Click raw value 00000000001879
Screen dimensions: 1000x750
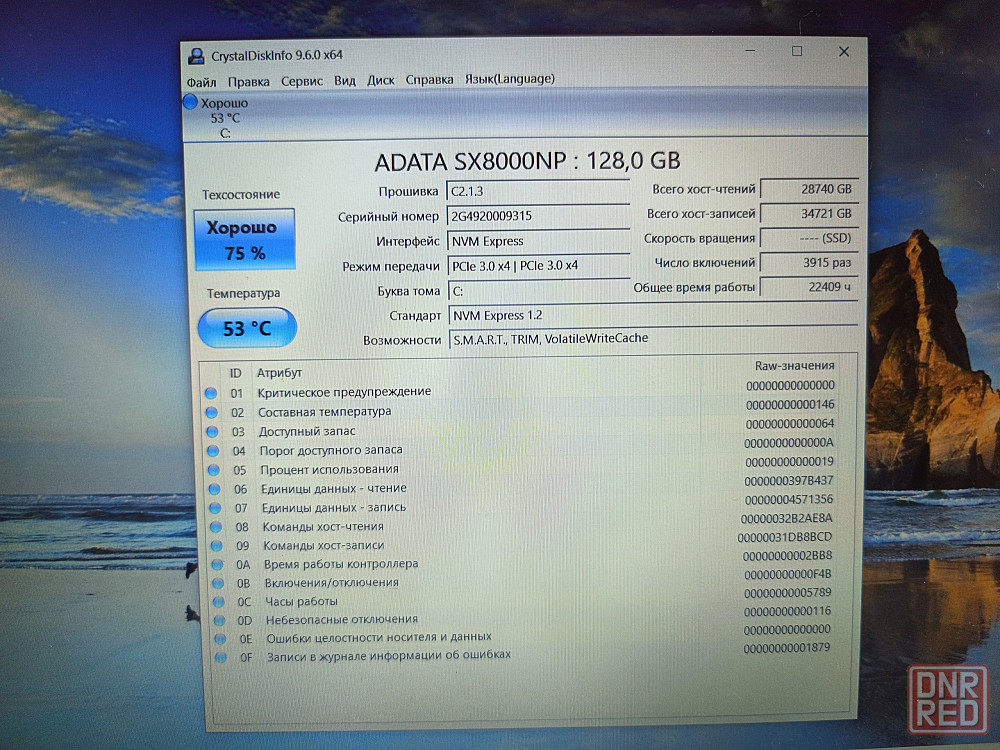[786, 648]
